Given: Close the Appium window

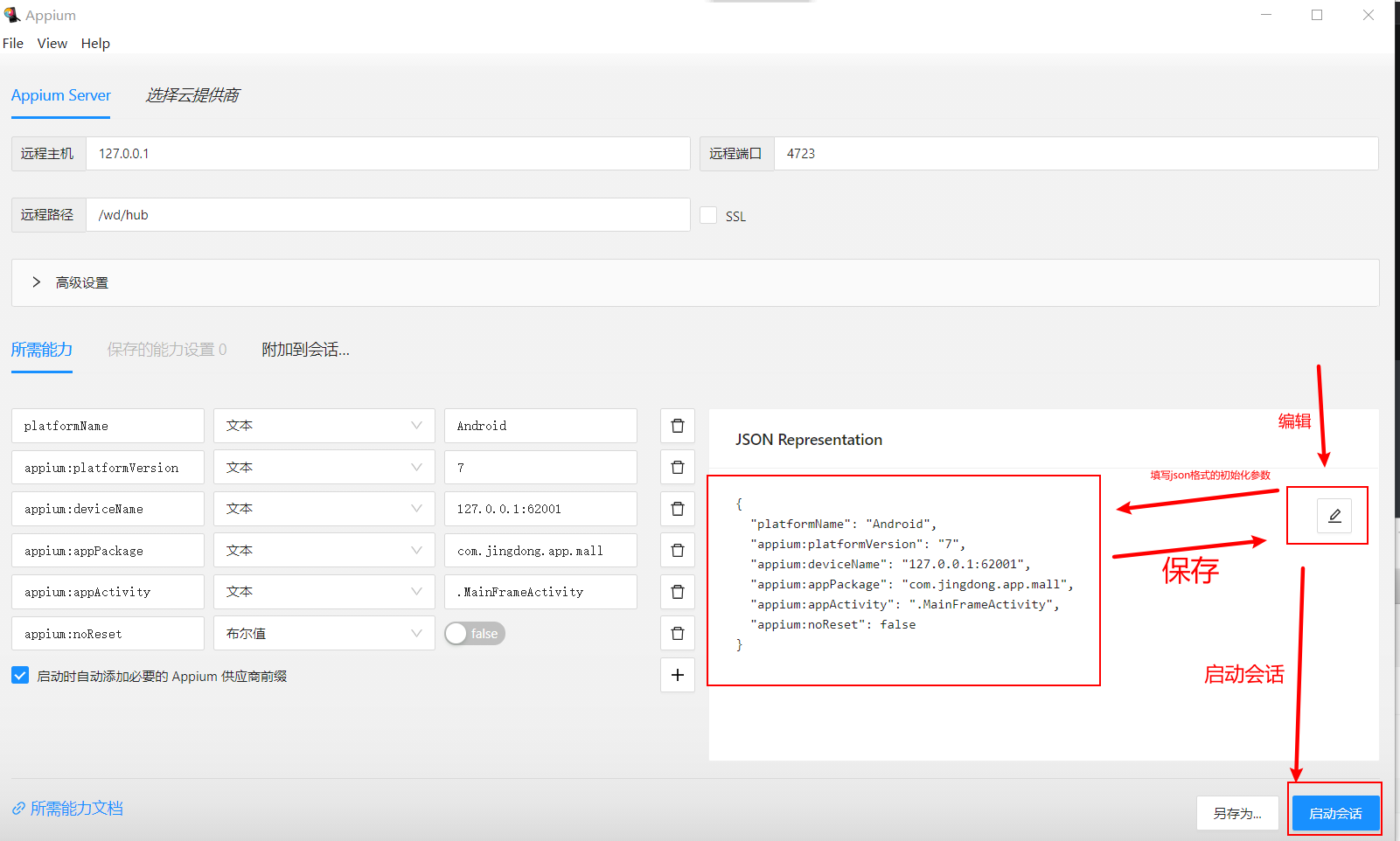Looking at the screenshot, I should [x=1369, y=15].
